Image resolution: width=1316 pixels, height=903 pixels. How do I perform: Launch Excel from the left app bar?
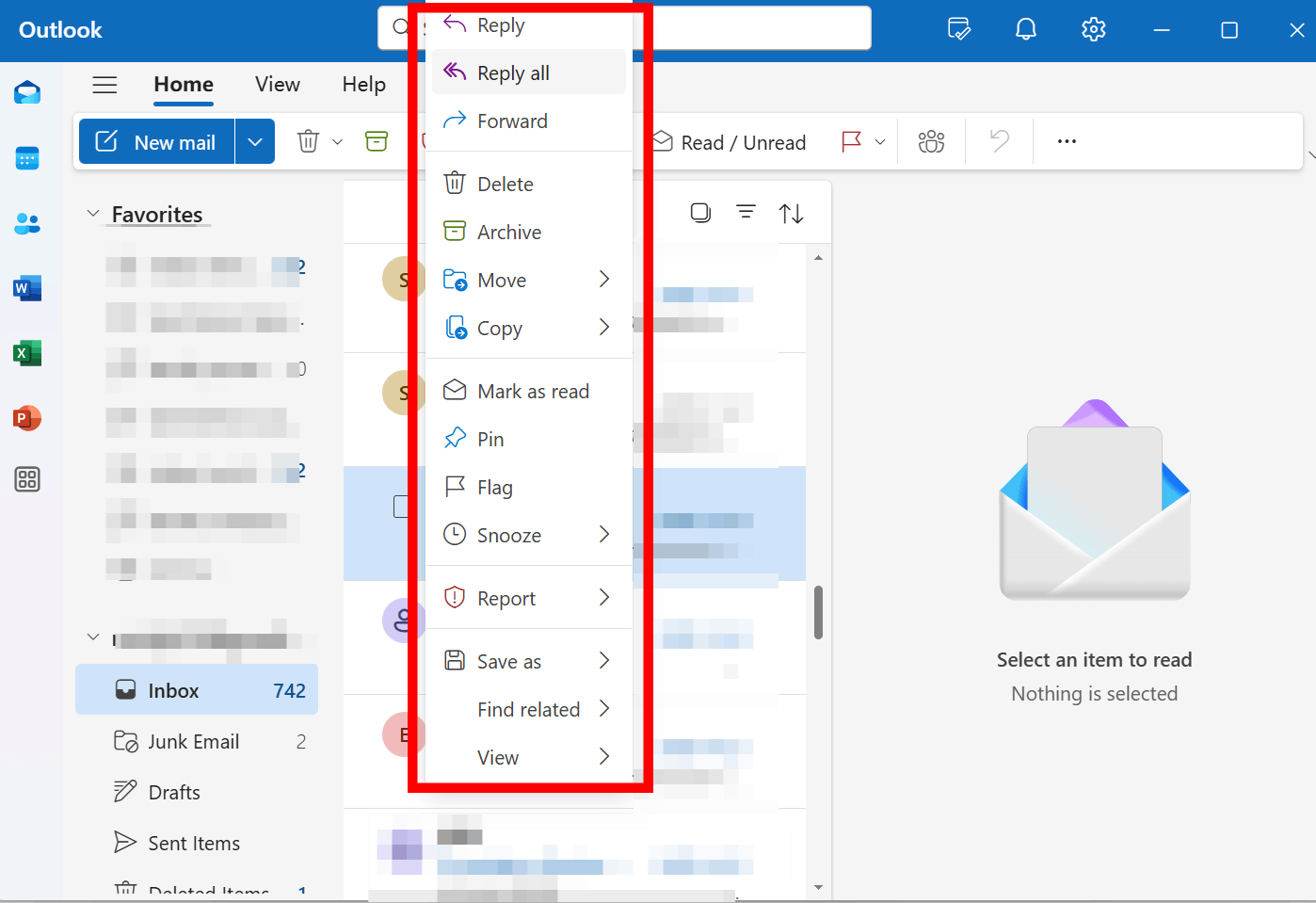[x=26, y=352]
